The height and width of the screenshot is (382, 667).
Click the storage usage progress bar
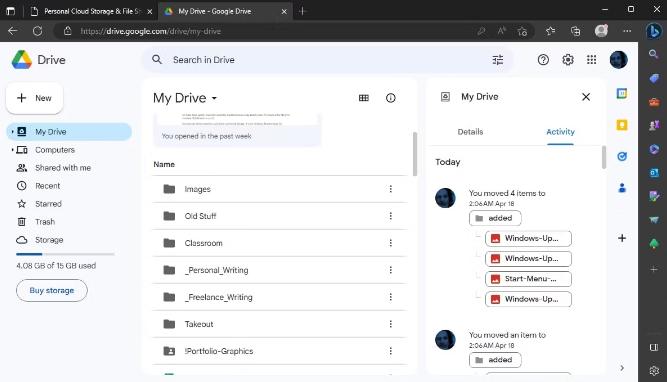pyautogui.click(x=65, y=254)
